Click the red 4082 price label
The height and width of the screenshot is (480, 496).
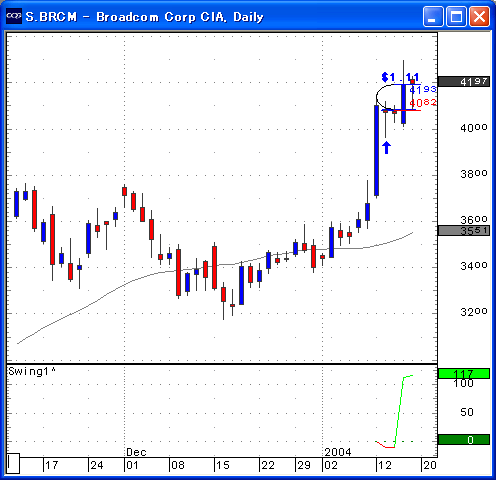coord(423,102)
